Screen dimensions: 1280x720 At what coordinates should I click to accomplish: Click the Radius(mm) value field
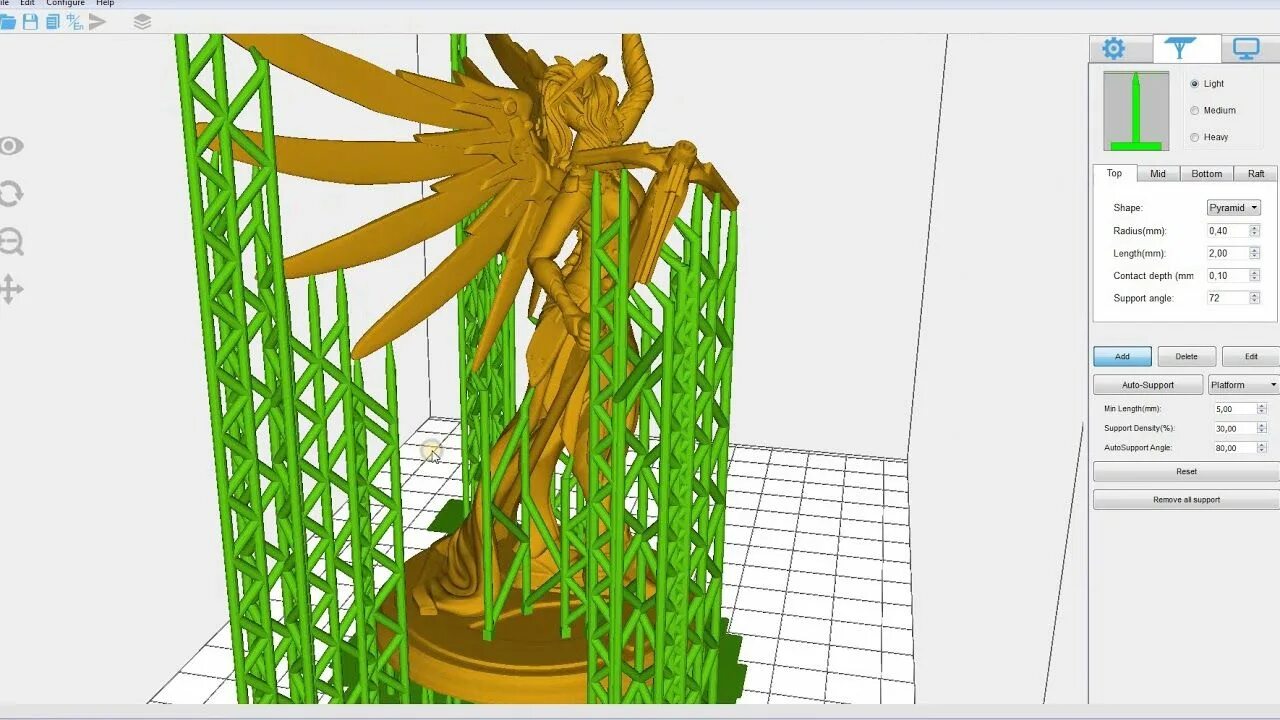point(1227,231)
